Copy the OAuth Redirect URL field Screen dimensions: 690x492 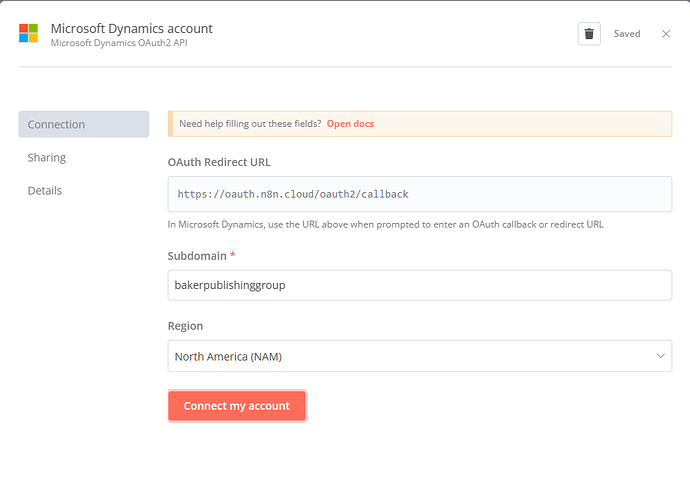pyautogui.click(x=420, y=194)
